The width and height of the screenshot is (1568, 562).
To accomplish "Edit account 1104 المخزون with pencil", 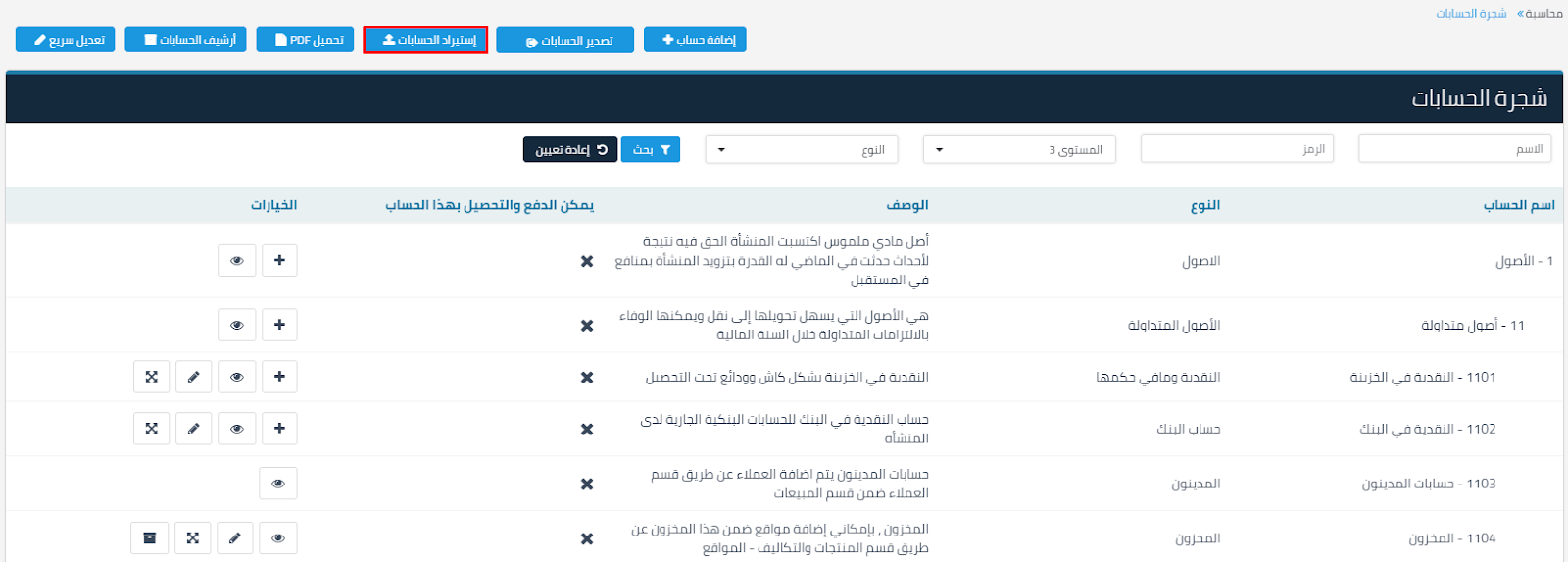I will (234, 537).
